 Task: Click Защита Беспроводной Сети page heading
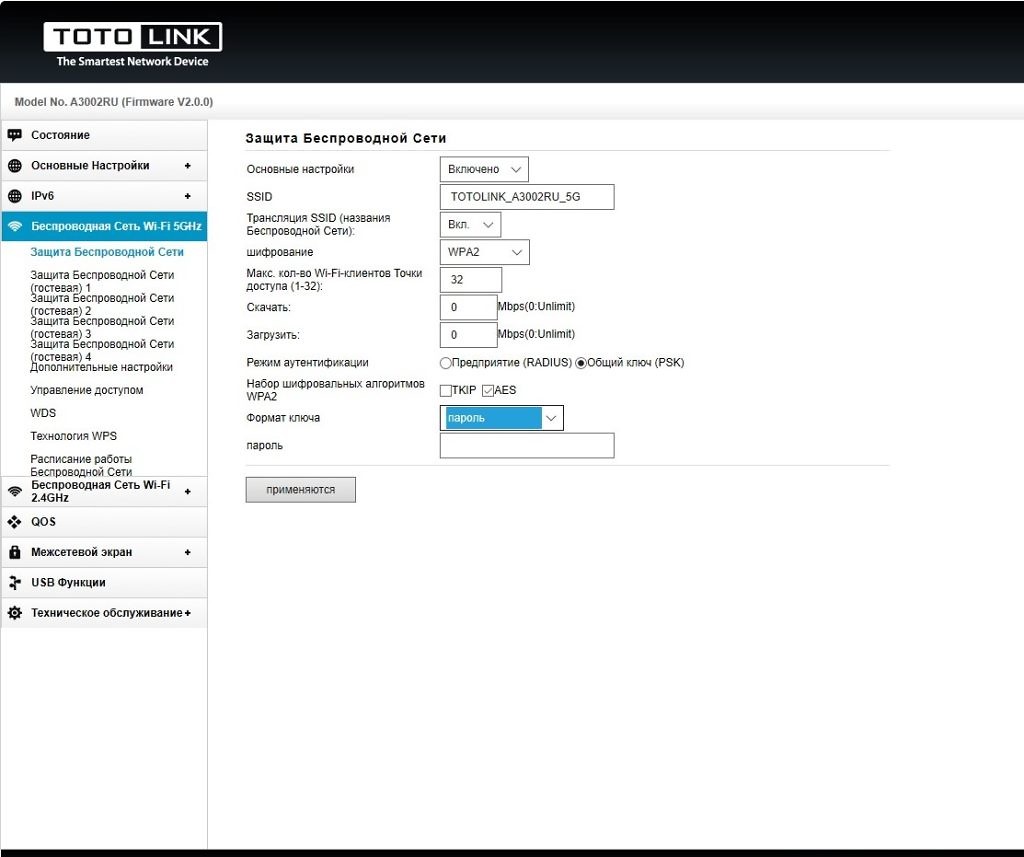pos(345,138)
